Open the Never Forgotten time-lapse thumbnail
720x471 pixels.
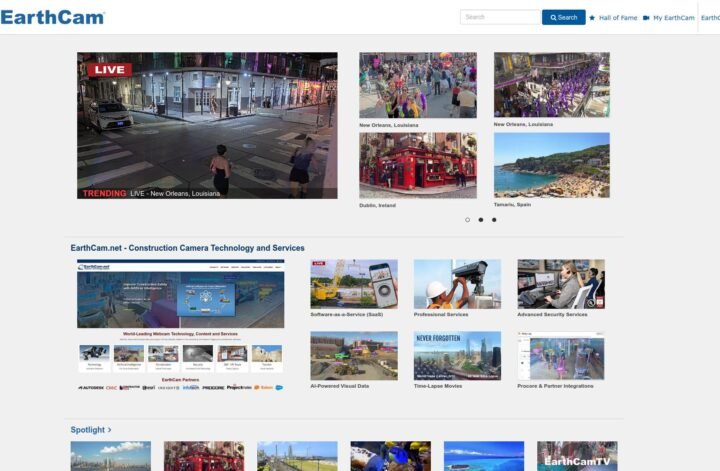tap(457, 356)
